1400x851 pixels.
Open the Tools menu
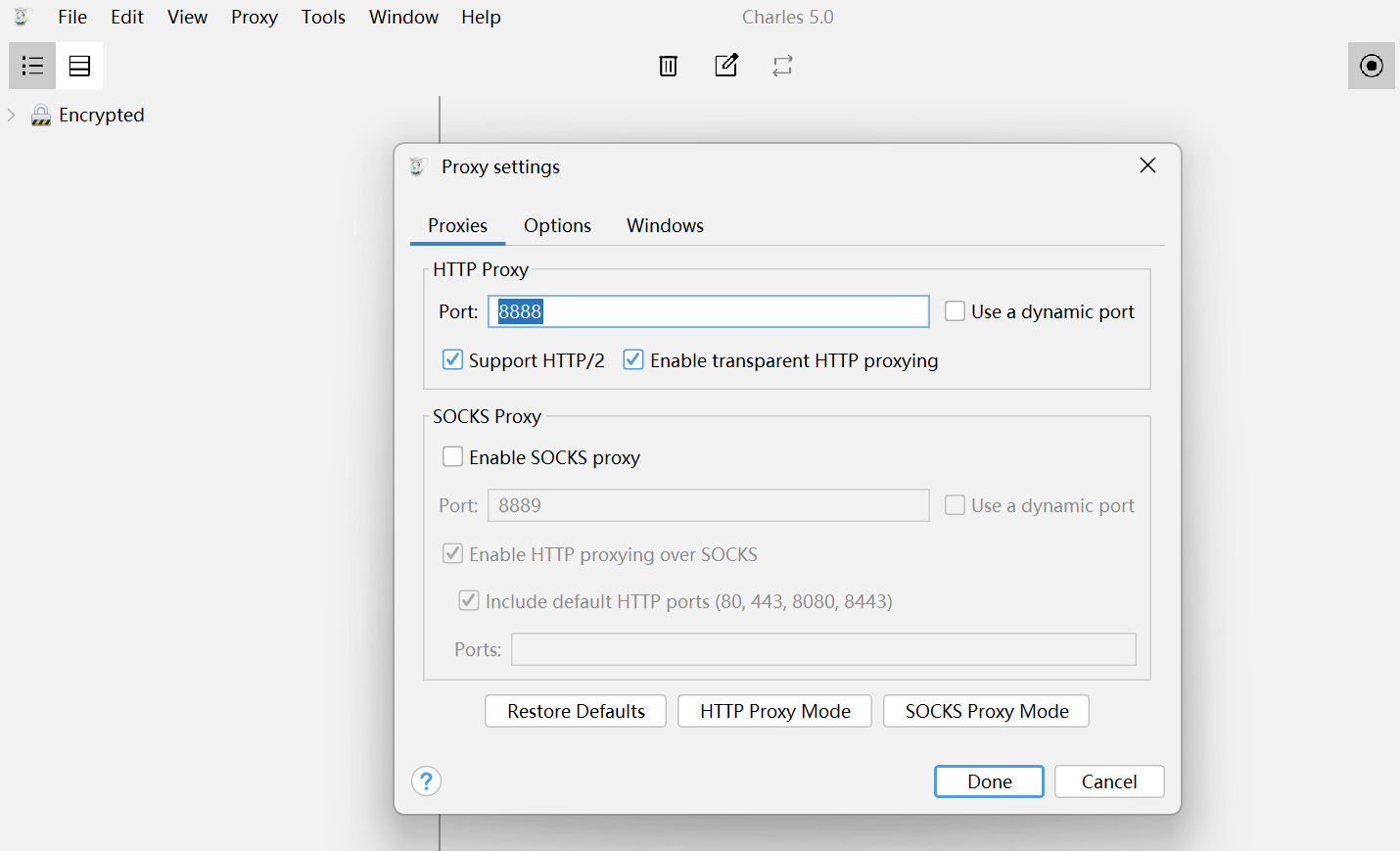coord(323,17)
